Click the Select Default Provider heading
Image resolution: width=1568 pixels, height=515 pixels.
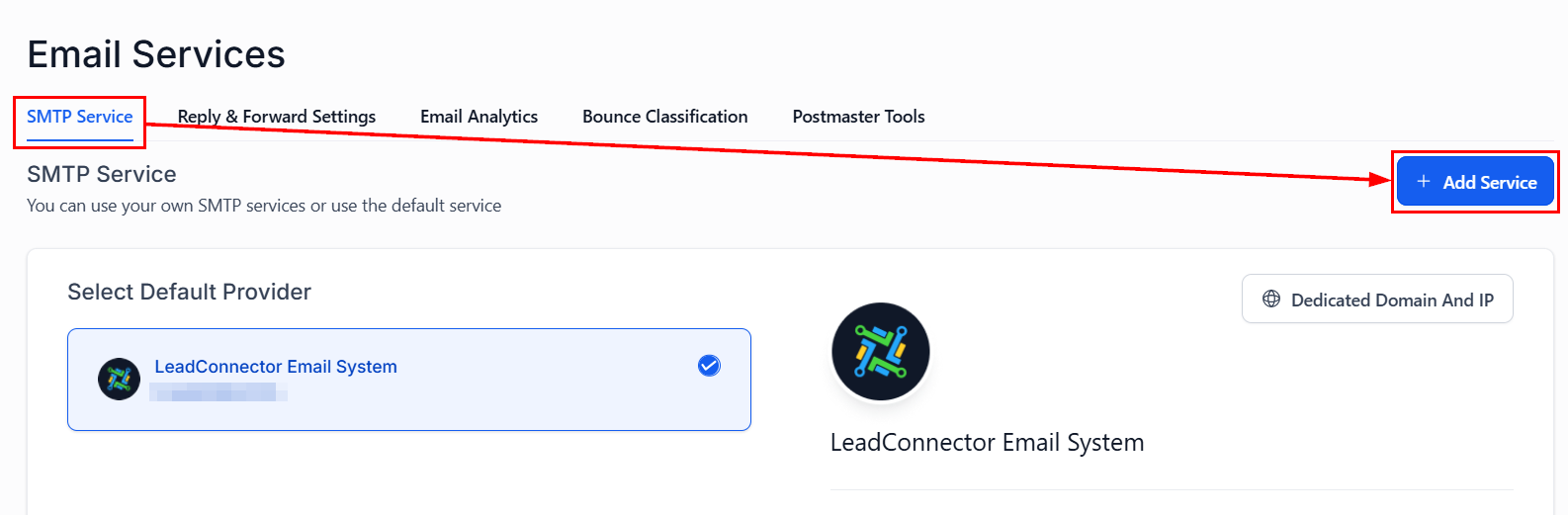coord(189,292)
